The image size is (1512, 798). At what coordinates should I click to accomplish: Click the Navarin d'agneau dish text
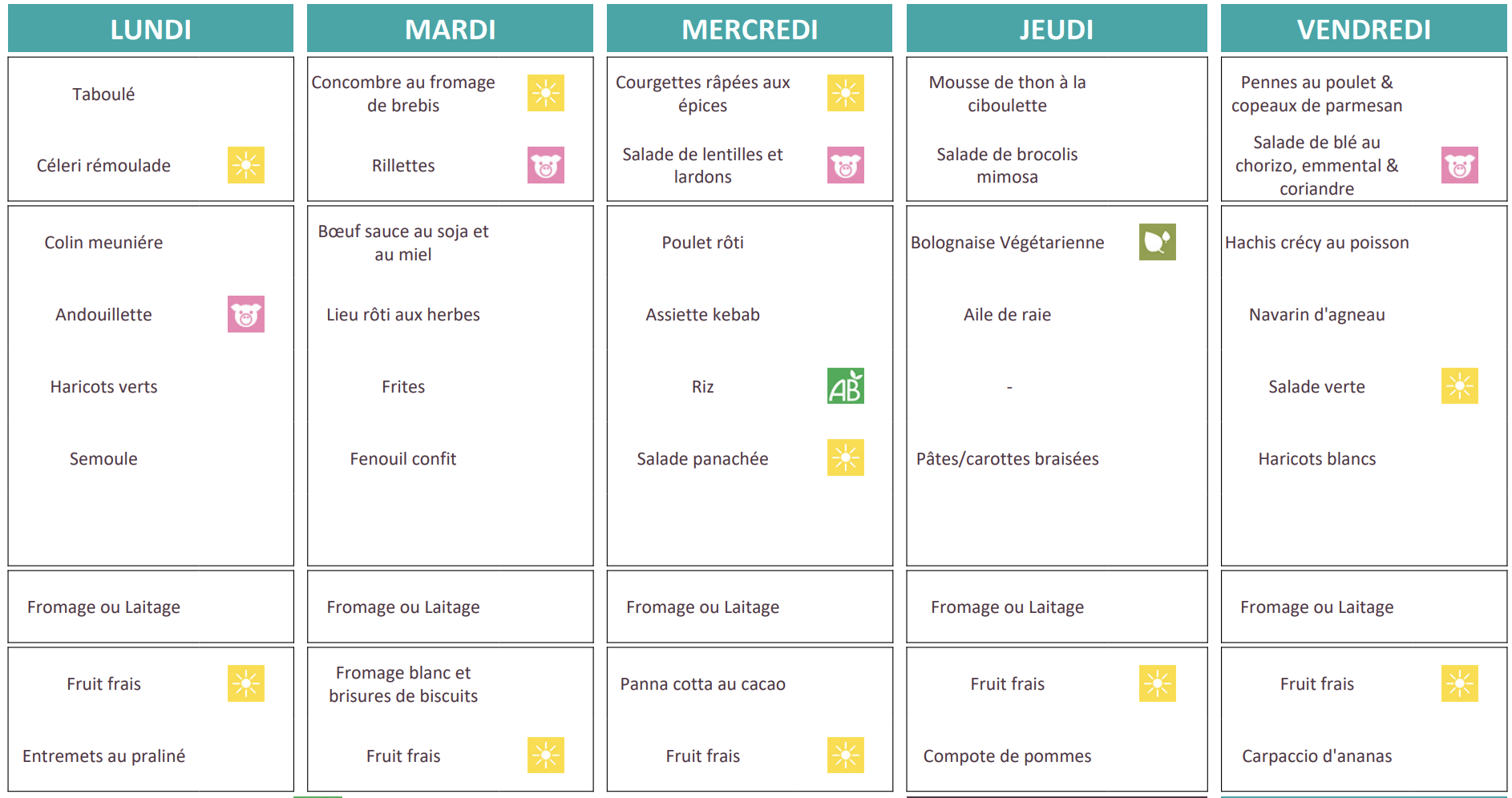point(1316,315)
